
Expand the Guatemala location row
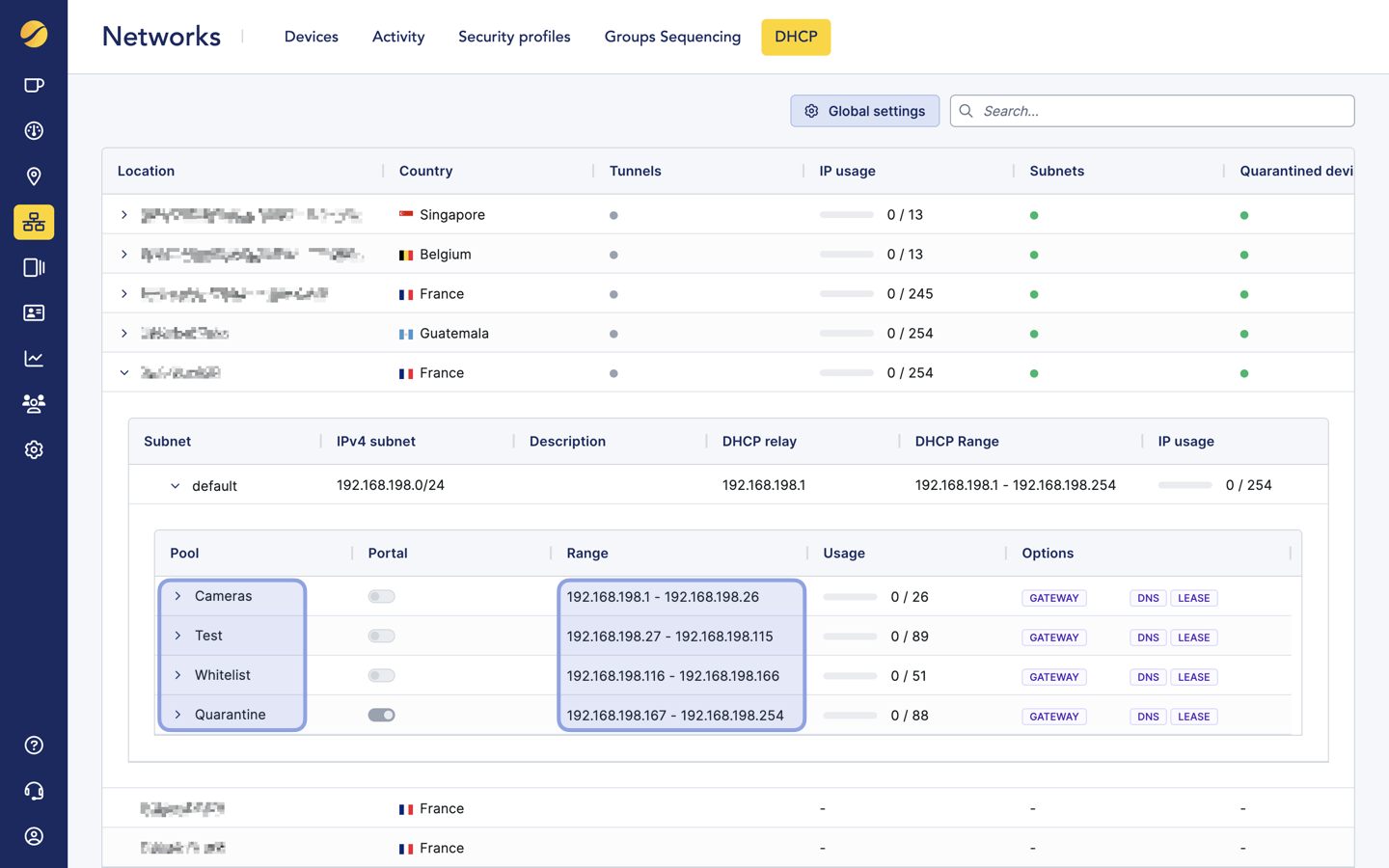click(x=123, y=333)
